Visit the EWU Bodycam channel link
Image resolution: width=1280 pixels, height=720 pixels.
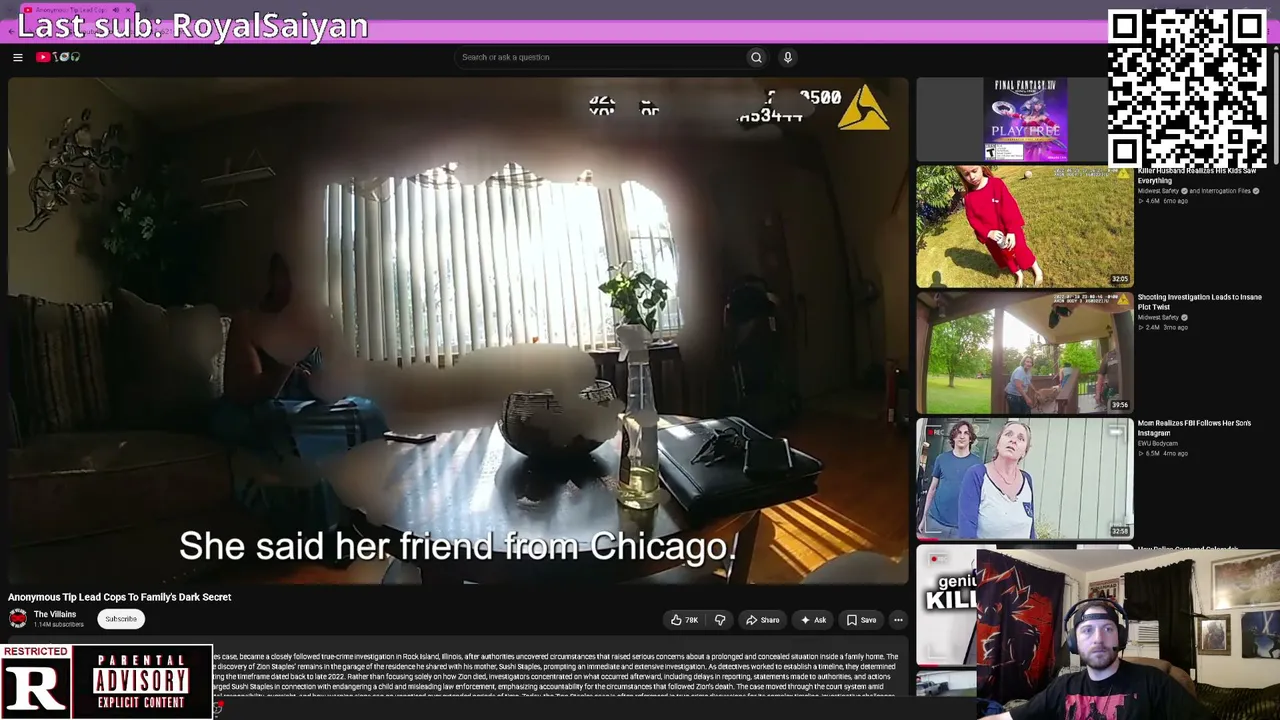tap(1158, 444)
